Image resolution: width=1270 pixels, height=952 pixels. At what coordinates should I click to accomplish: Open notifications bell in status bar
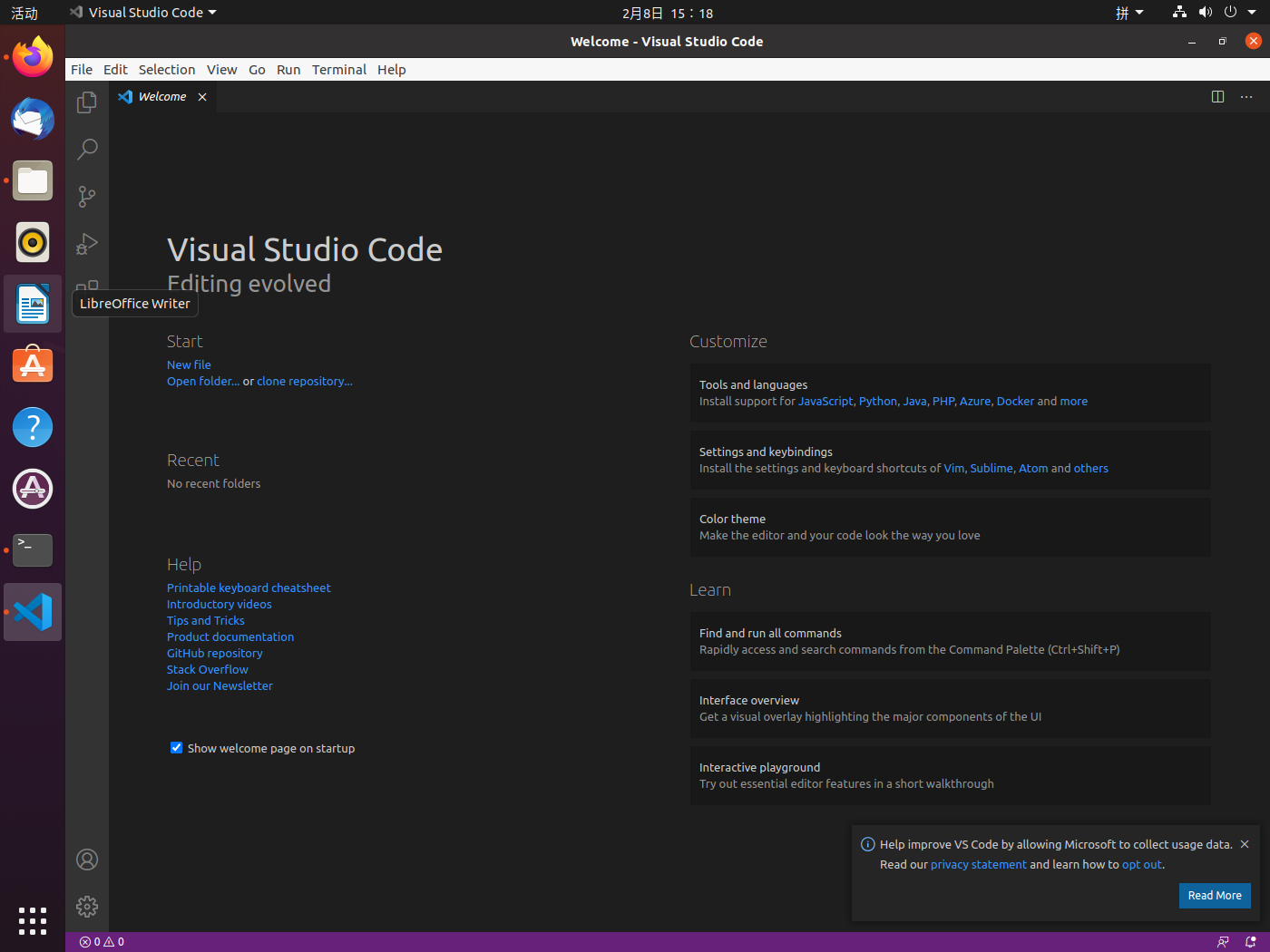click(x=1250, y=942)
